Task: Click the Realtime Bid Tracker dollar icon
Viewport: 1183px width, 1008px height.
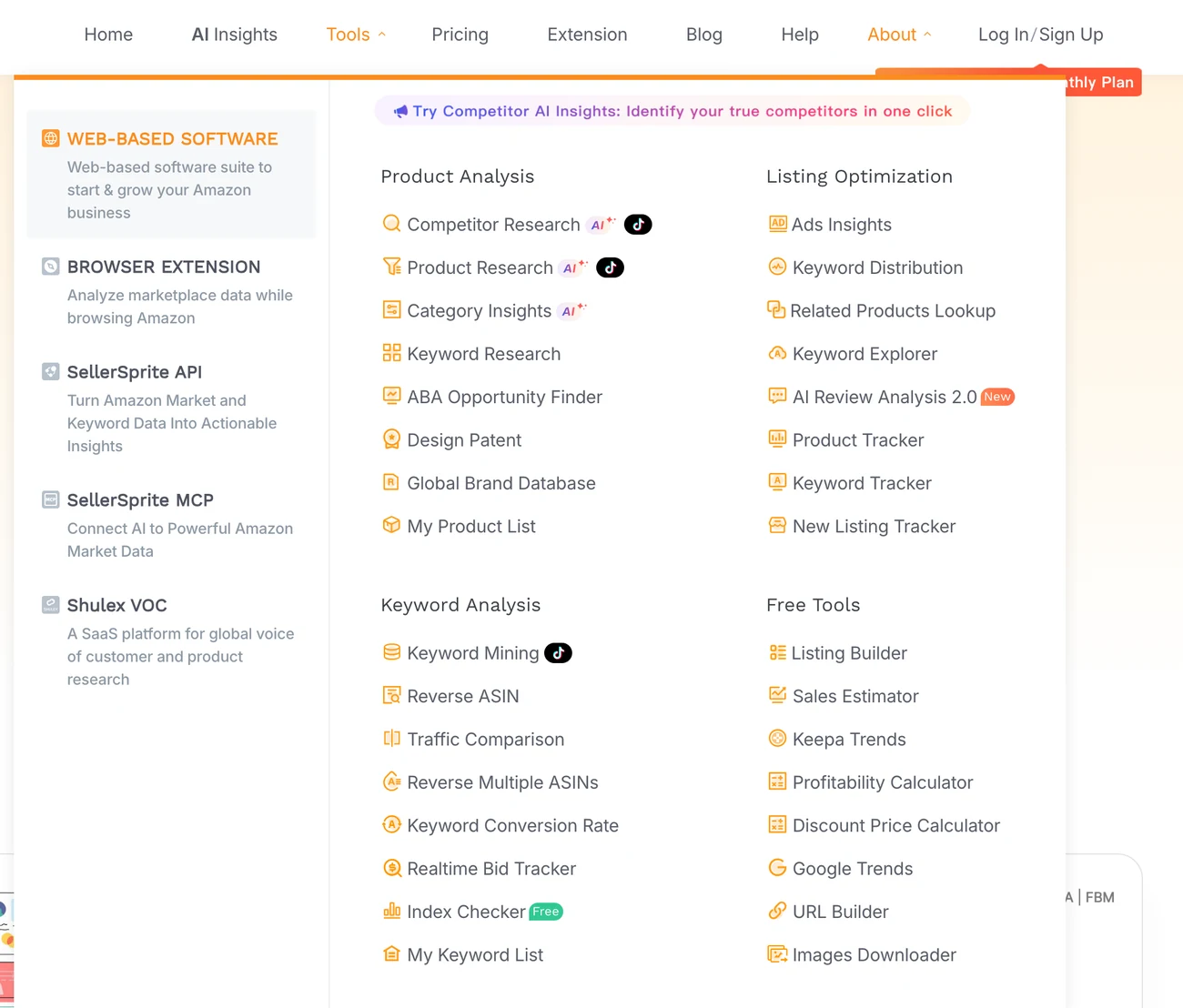Action: 391,868
